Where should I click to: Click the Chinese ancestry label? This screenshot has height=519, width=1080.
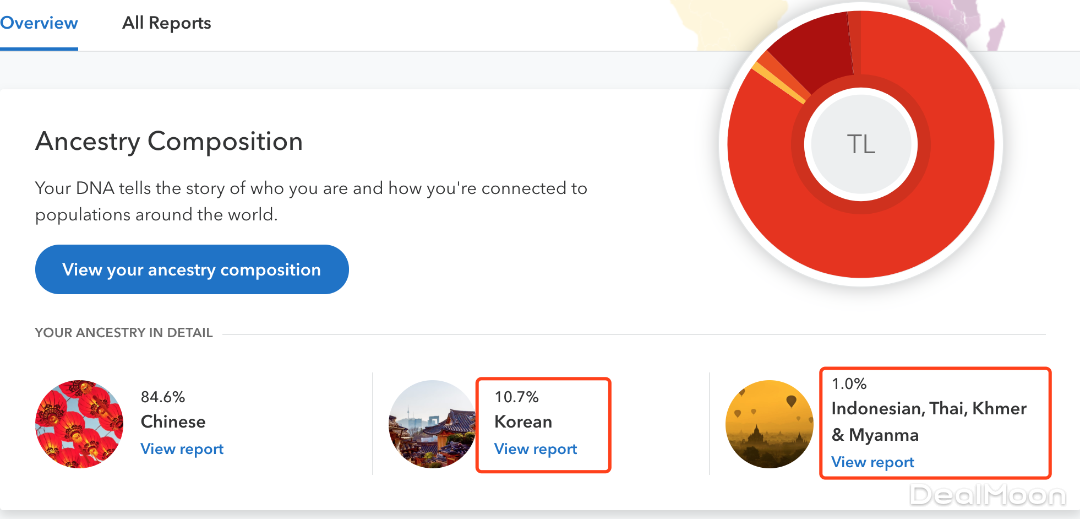tap(173, 422)
